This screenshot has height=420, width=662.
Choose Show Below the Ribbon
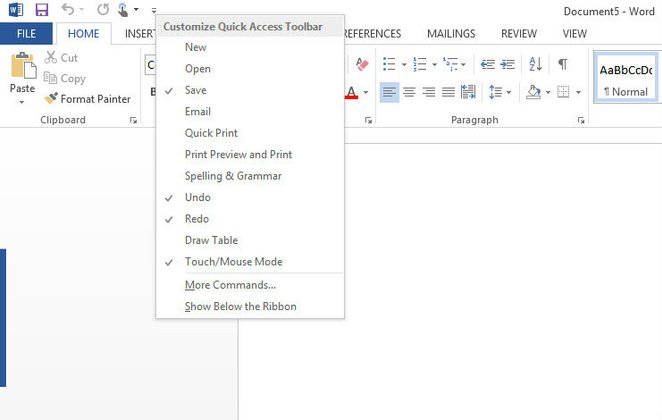250,306
